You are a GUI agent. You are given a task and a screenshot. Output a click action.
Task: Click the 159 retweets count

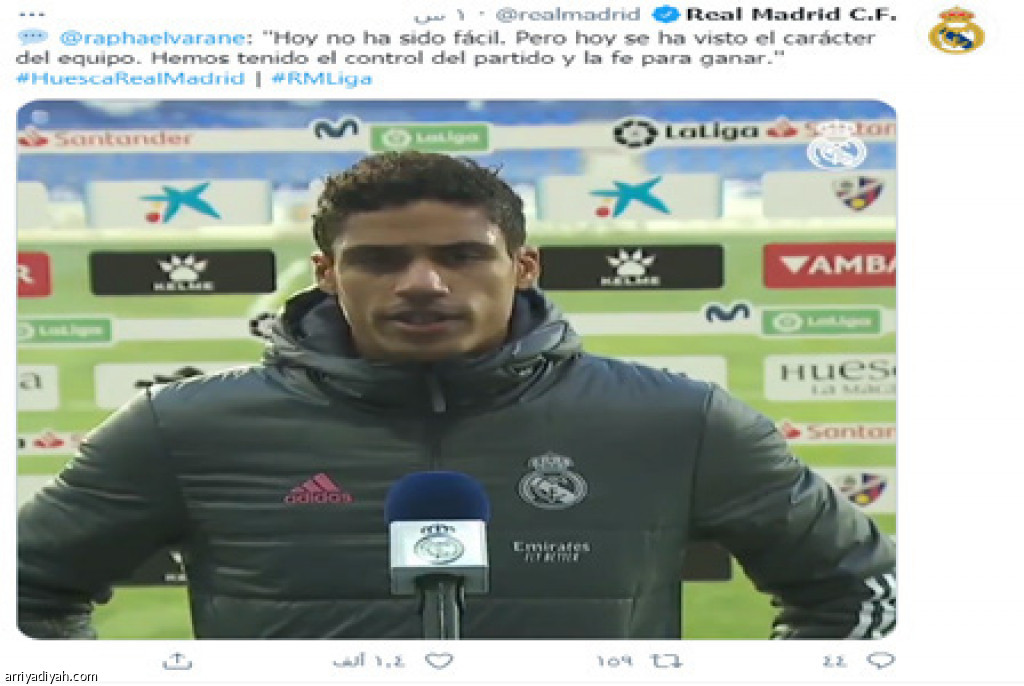(615, 661)
